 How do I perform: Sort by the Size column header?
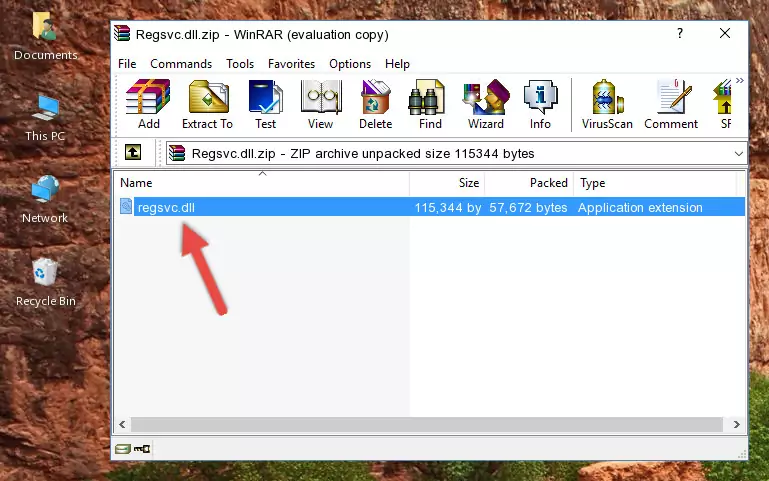coord(447,183)
